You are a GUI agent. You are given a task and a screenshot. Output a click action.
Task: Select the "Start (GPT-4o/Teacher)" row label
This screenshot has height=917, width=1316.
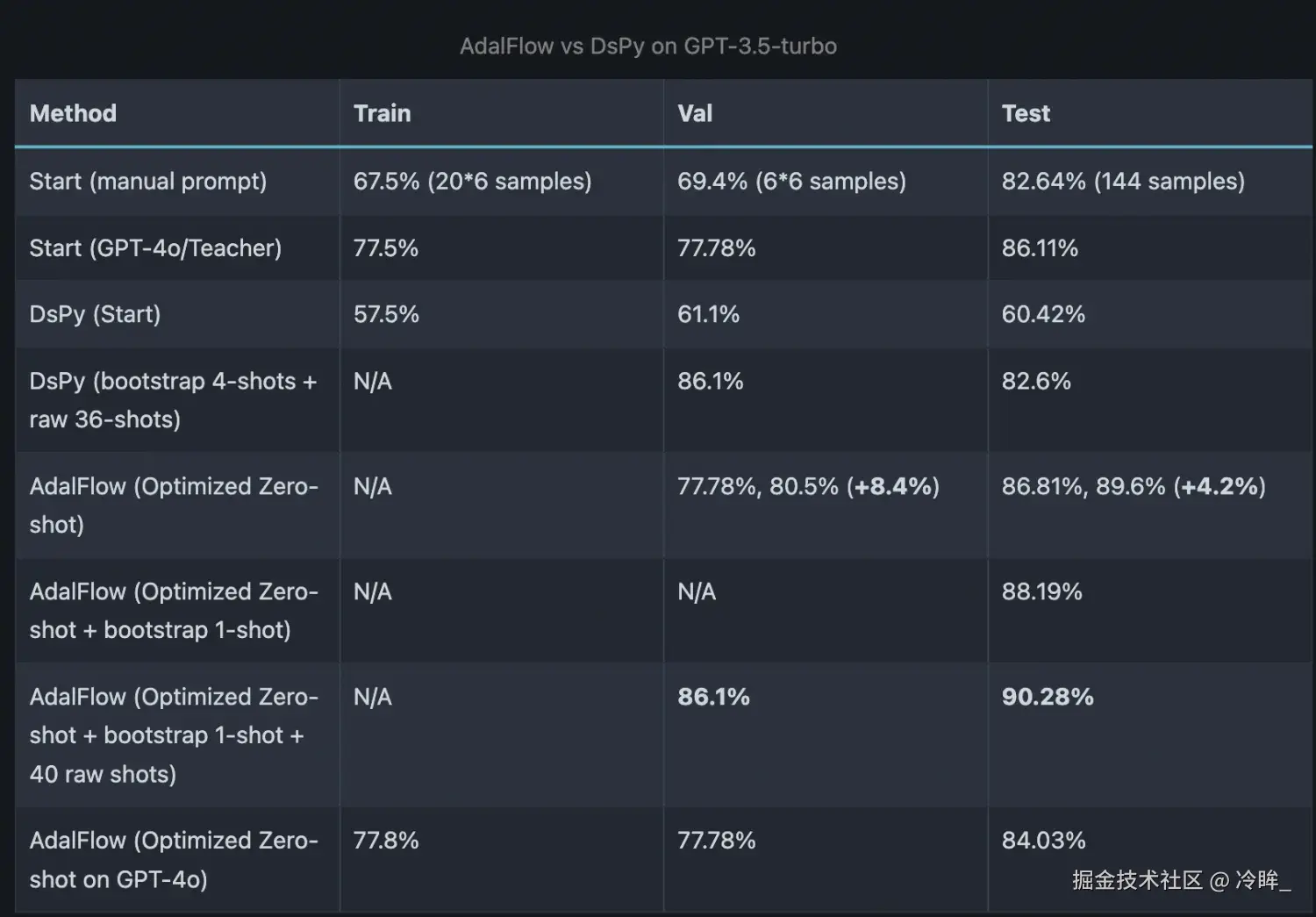point(155,248)
